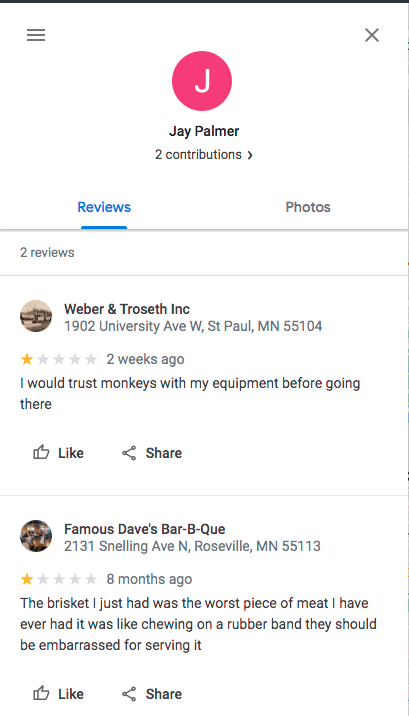The width and height of the screenshot is (409, 716).
Task: Click the 1902 University Ave W address
Action: tap(193, 326)
